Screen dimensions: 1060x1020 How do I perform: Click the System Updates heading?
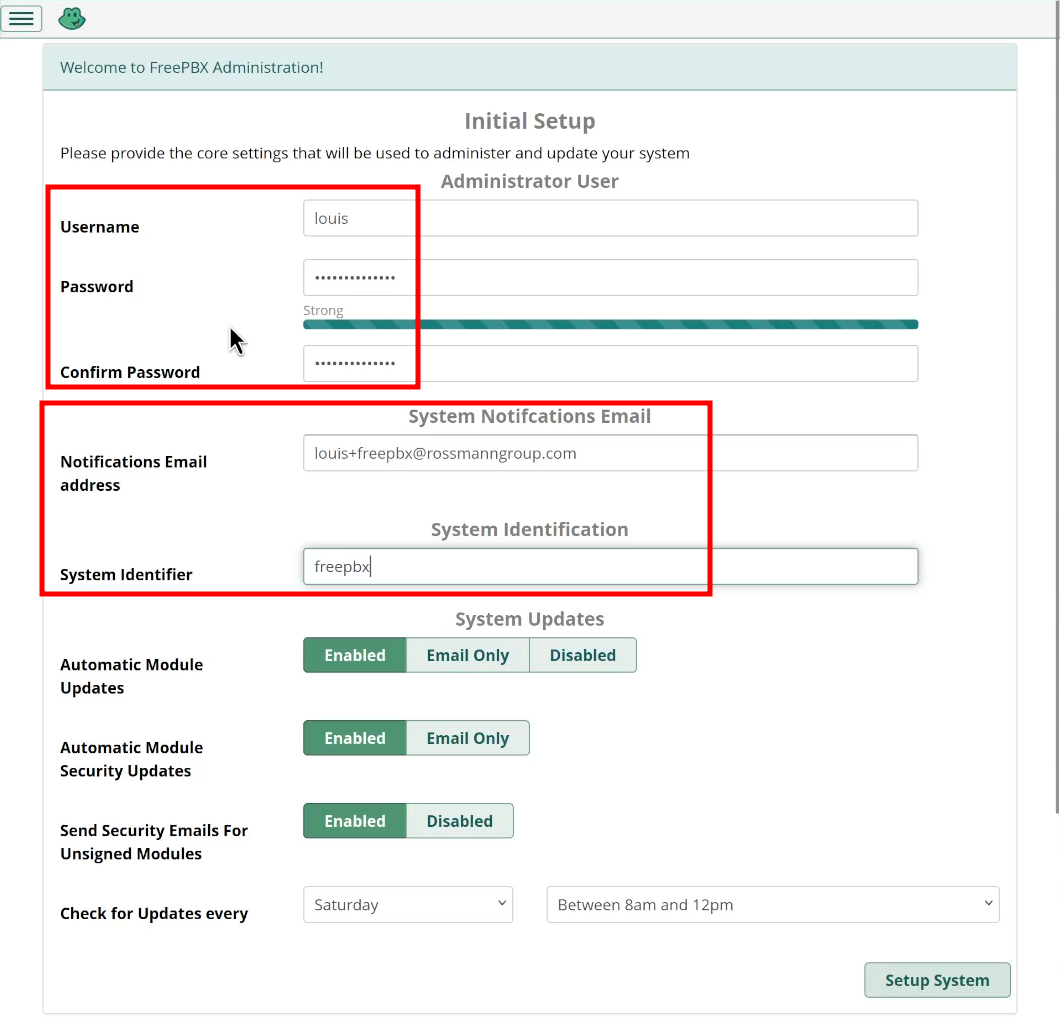tap(529, 619)
